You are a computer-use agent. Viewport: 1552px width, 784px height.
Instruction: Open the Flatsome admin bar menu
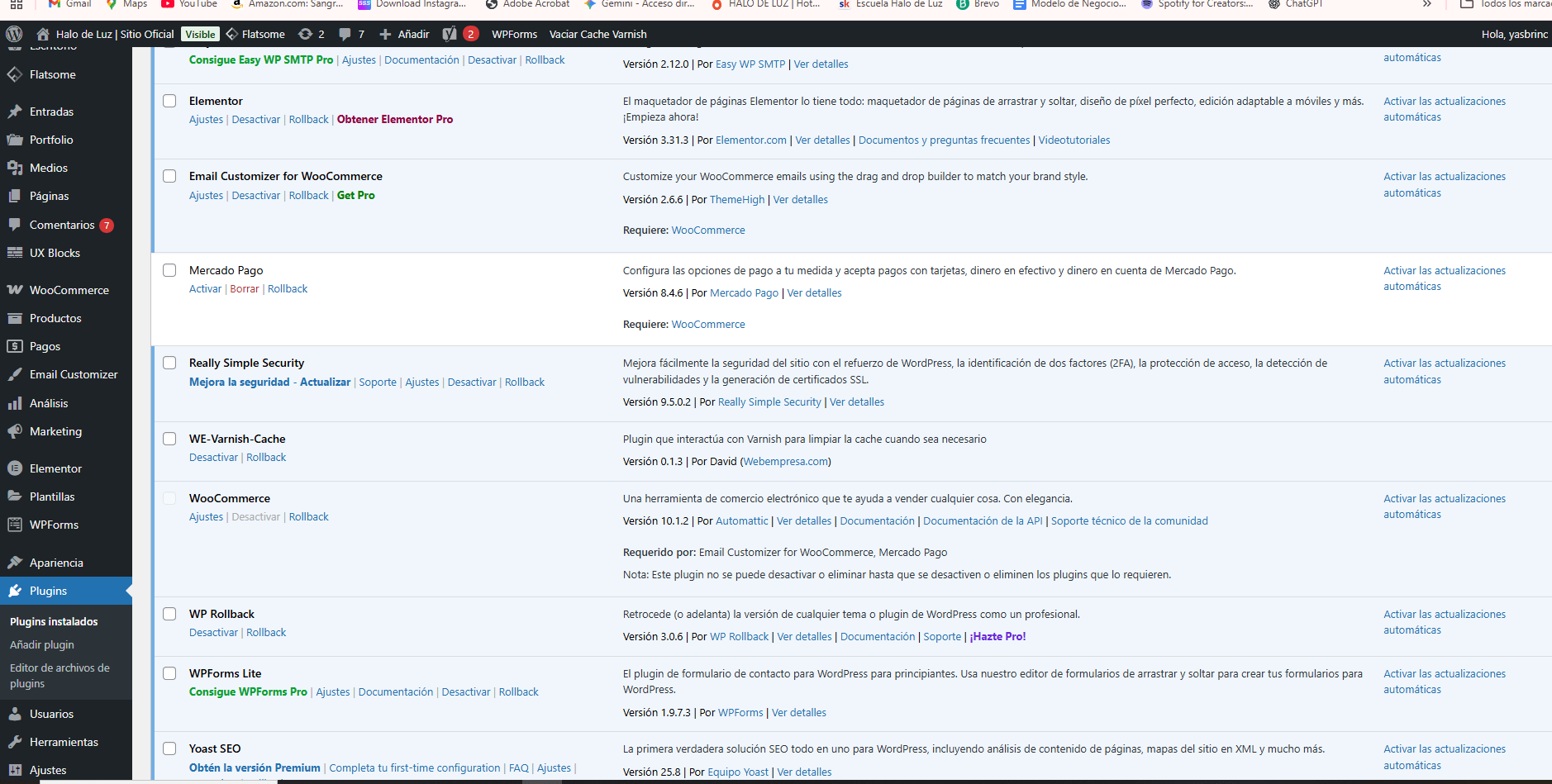coord(255,34)
